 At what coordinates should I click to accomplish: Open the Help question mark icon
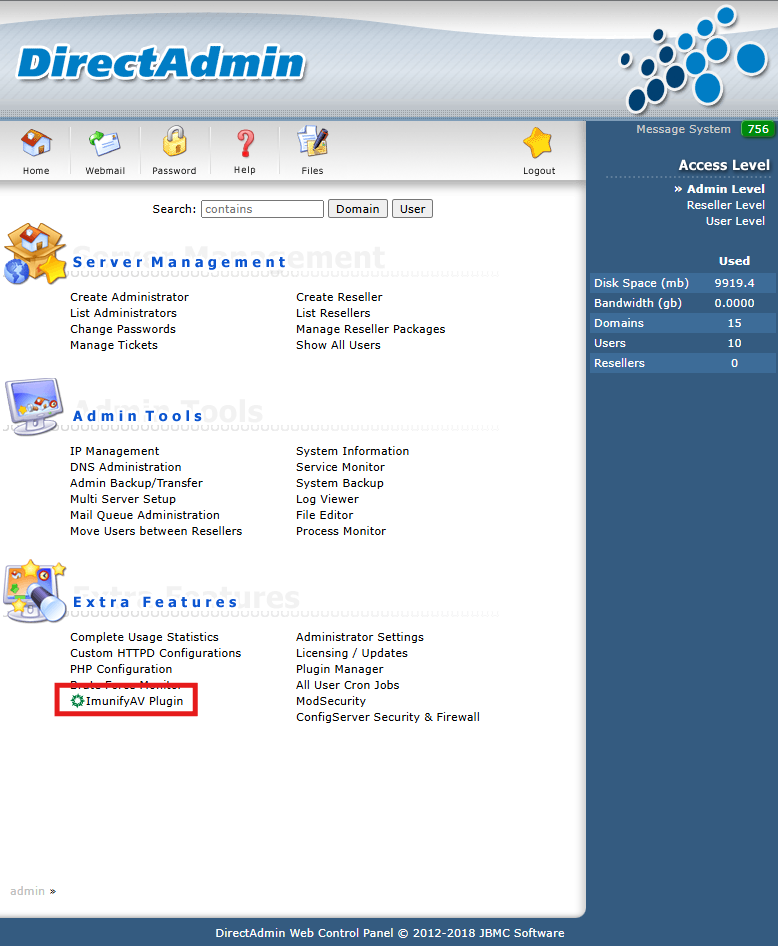point(245,145)
